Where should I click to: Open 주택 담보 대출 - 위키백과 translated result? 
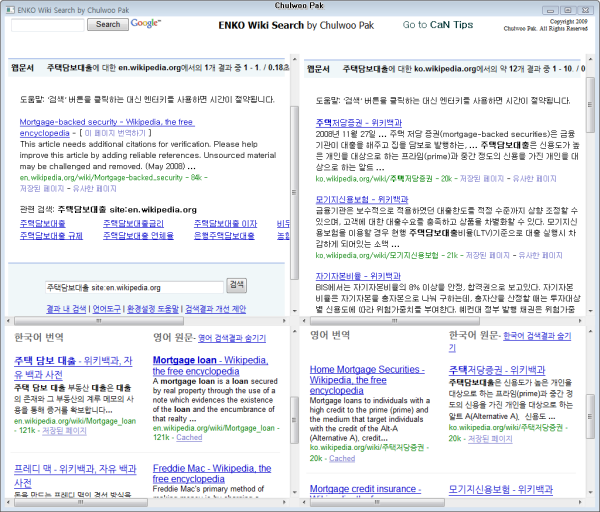click(x=73, y=367)
